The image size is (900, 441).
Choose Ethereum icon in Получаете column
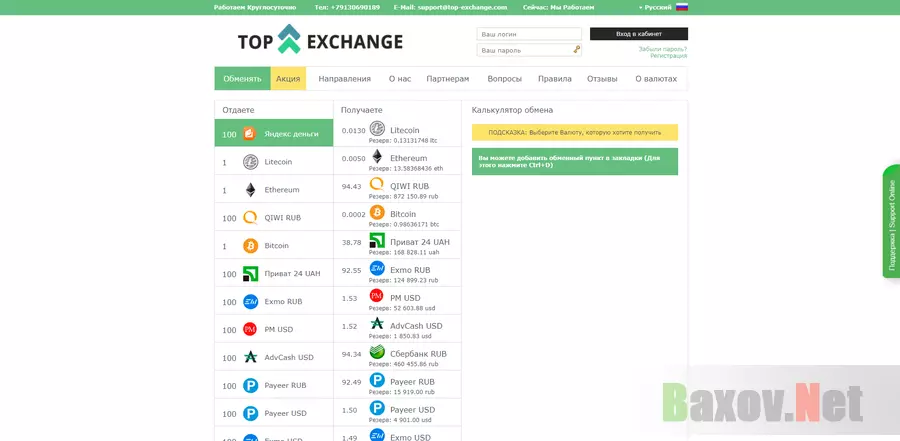click(377, 156)
